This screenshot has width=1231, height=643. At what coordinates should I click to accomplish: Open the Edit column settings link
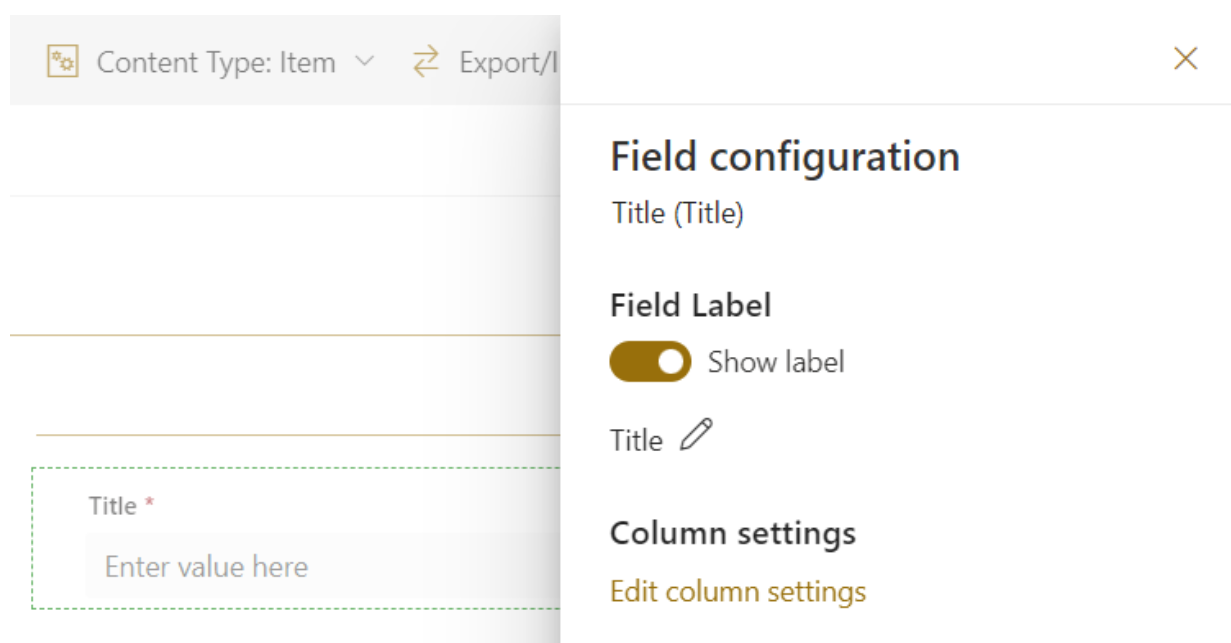click(x=738, y=591)
